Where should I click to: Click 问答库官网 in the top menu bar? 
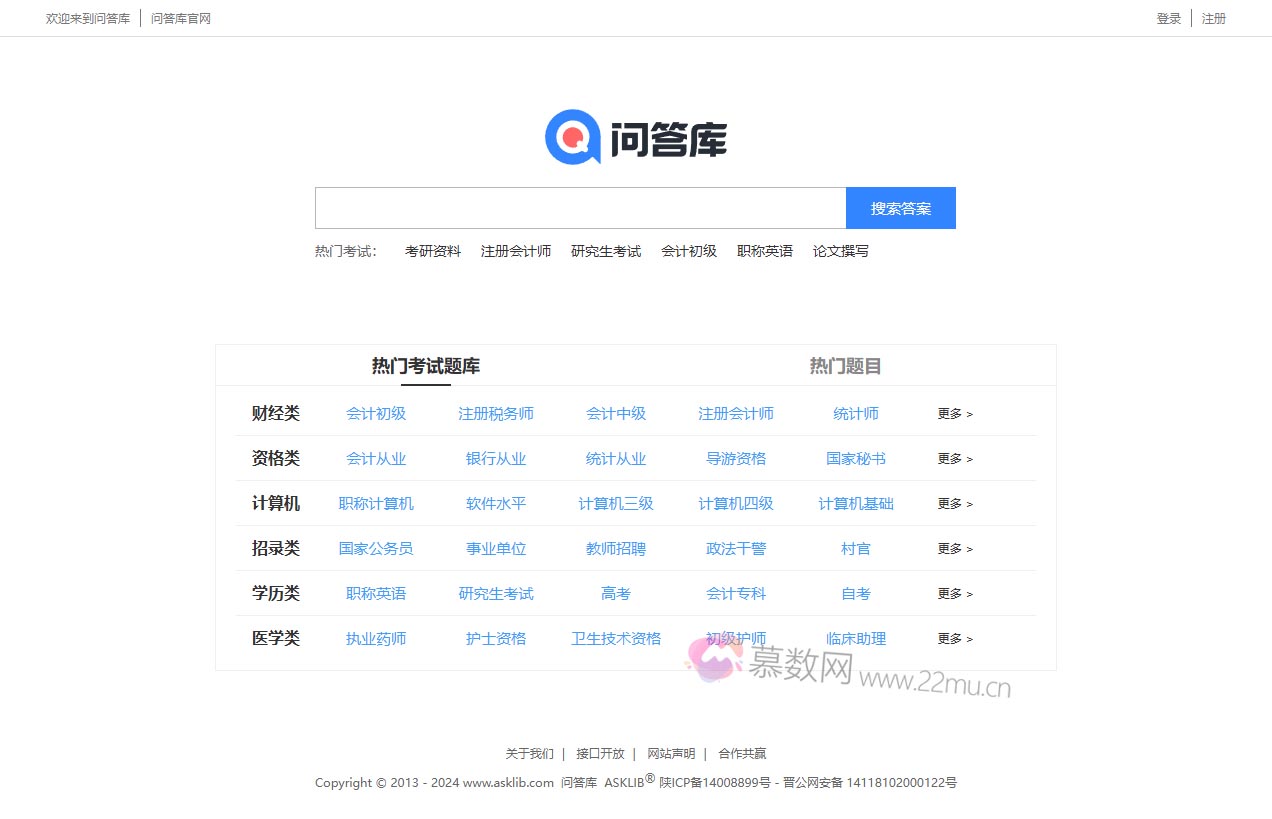pos(180,18)
